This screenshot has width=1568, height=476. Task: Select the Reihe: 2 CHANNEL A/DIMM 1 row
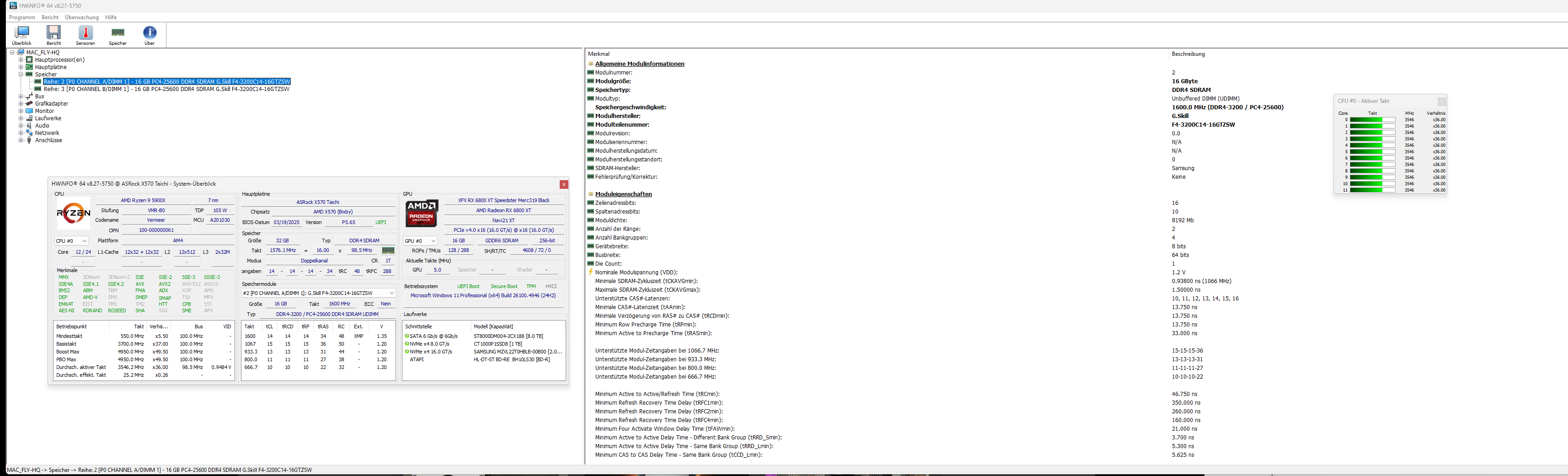167,81
